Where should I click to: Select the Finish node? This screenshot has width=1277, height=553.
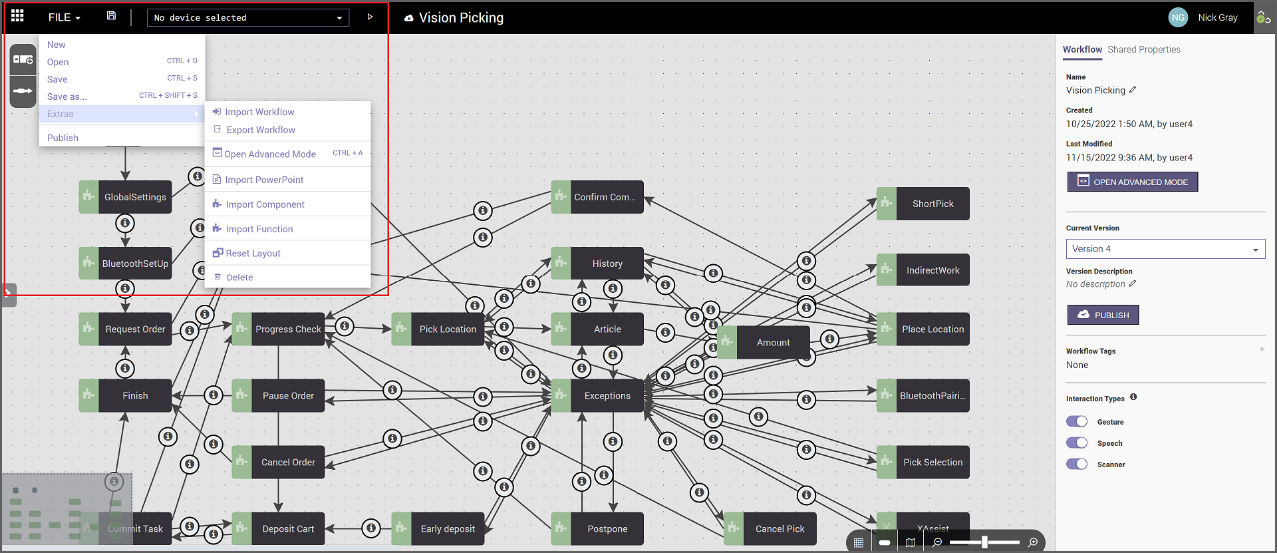125,395
